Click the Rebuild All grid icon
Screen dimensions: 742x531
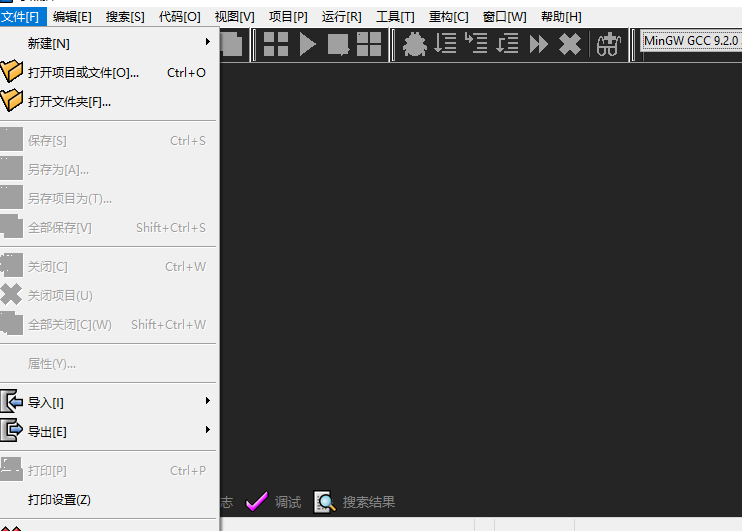tap(369, 44)
